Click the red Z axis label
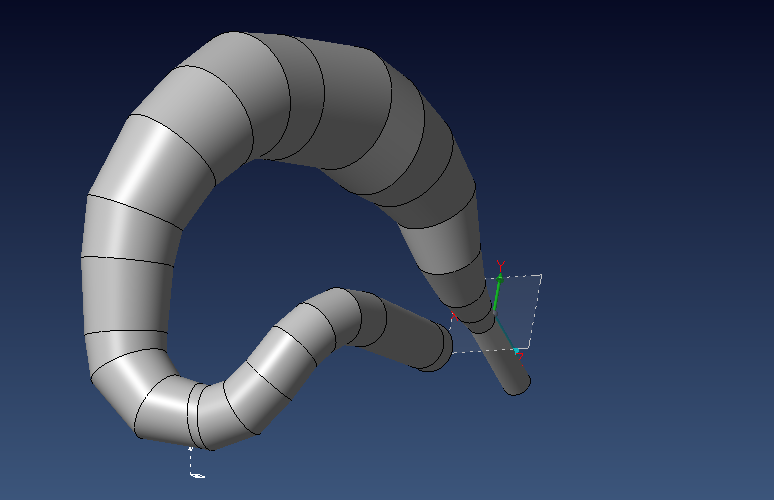This screenshot has width=774, height=500. coord(522,355)
